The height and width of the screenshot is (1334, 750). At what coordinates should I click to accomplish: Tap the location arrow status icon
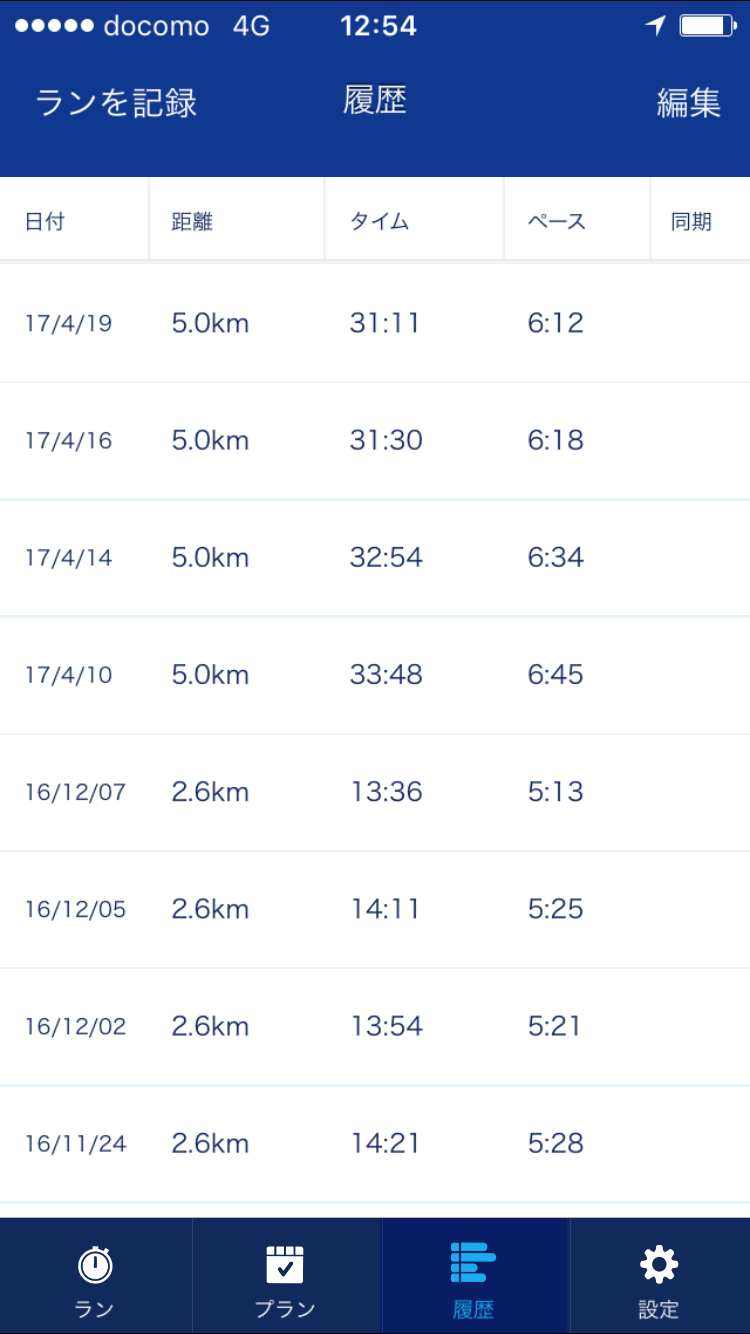(656, 26)
